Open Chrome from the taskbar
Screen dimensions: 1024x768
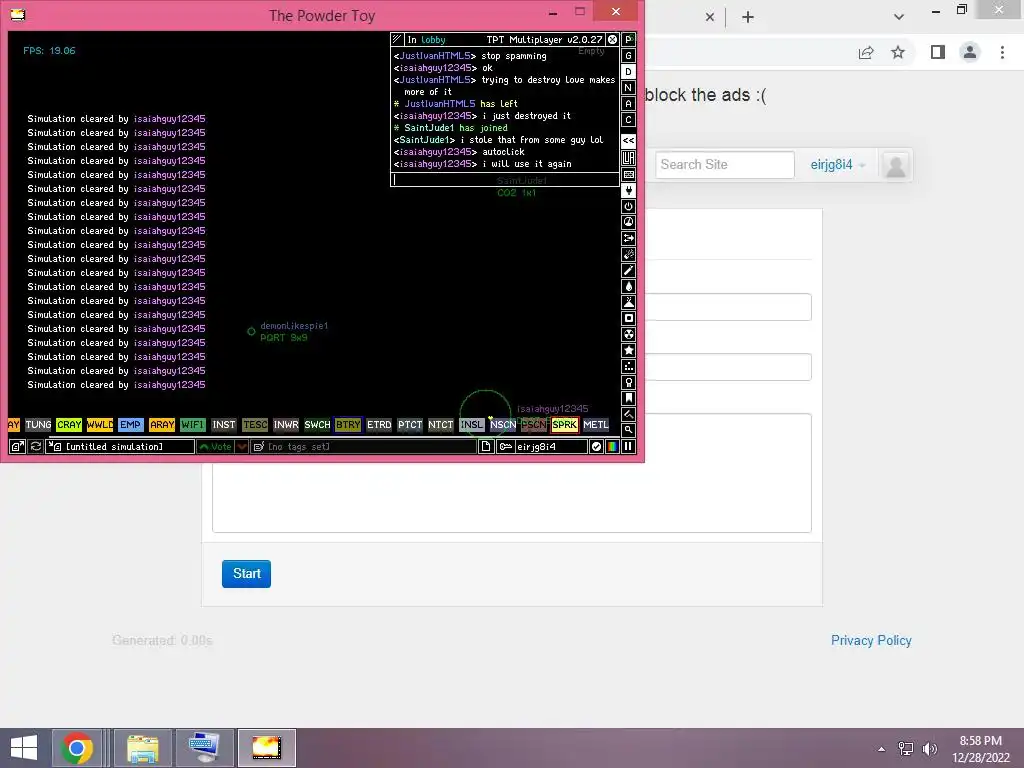[x=76, y=748]
